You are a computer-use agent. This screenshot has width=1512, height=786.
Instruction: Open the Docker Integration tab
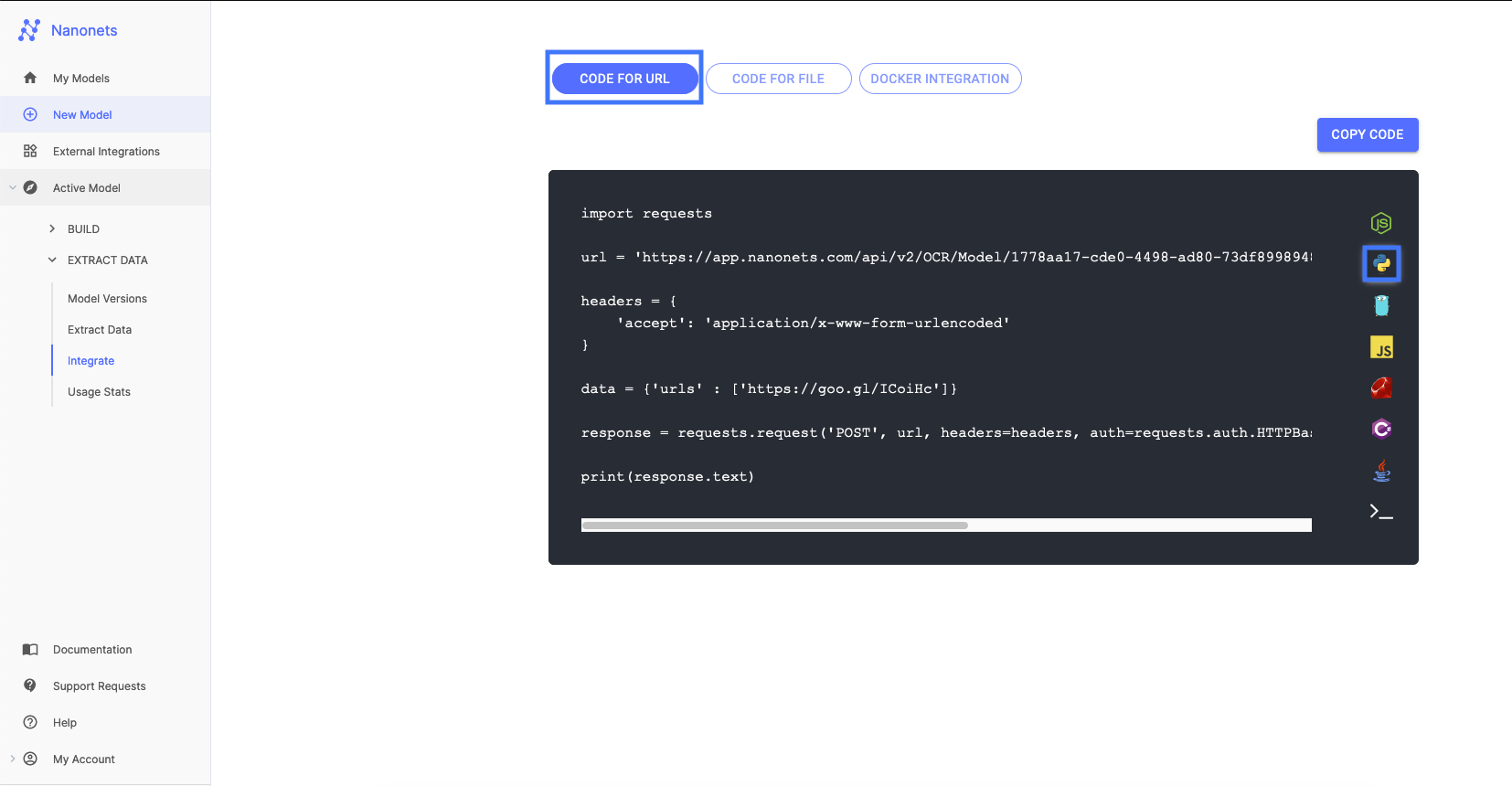tap(940, 79)
